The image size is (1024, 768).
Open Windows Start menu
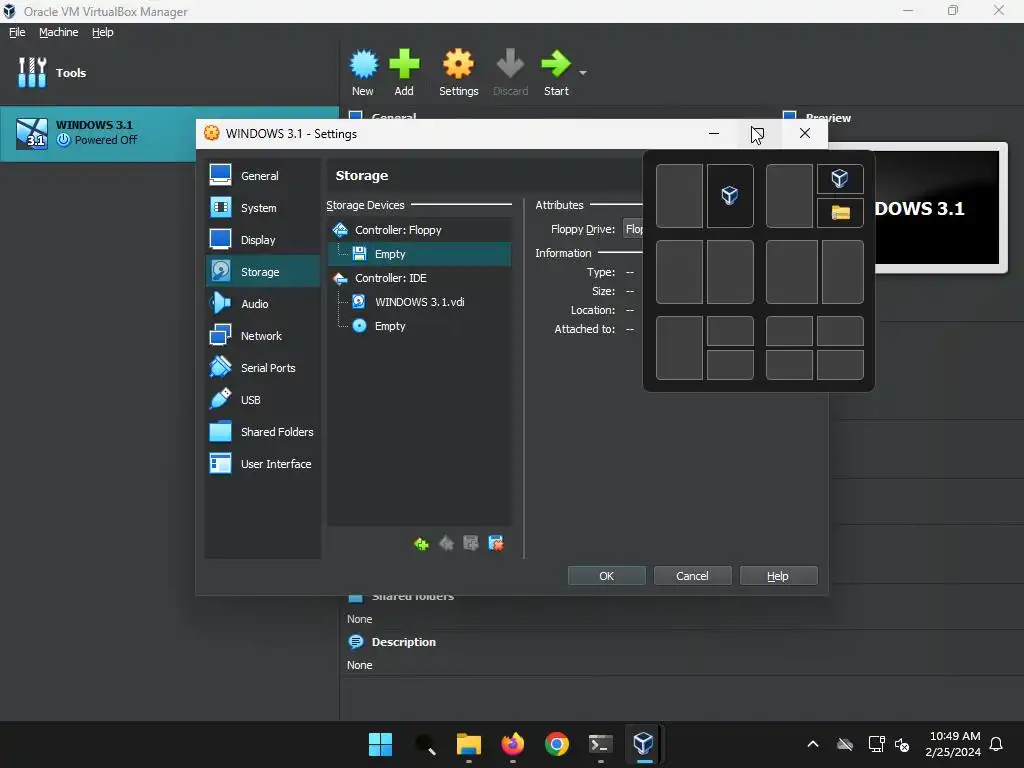(380, 744)
